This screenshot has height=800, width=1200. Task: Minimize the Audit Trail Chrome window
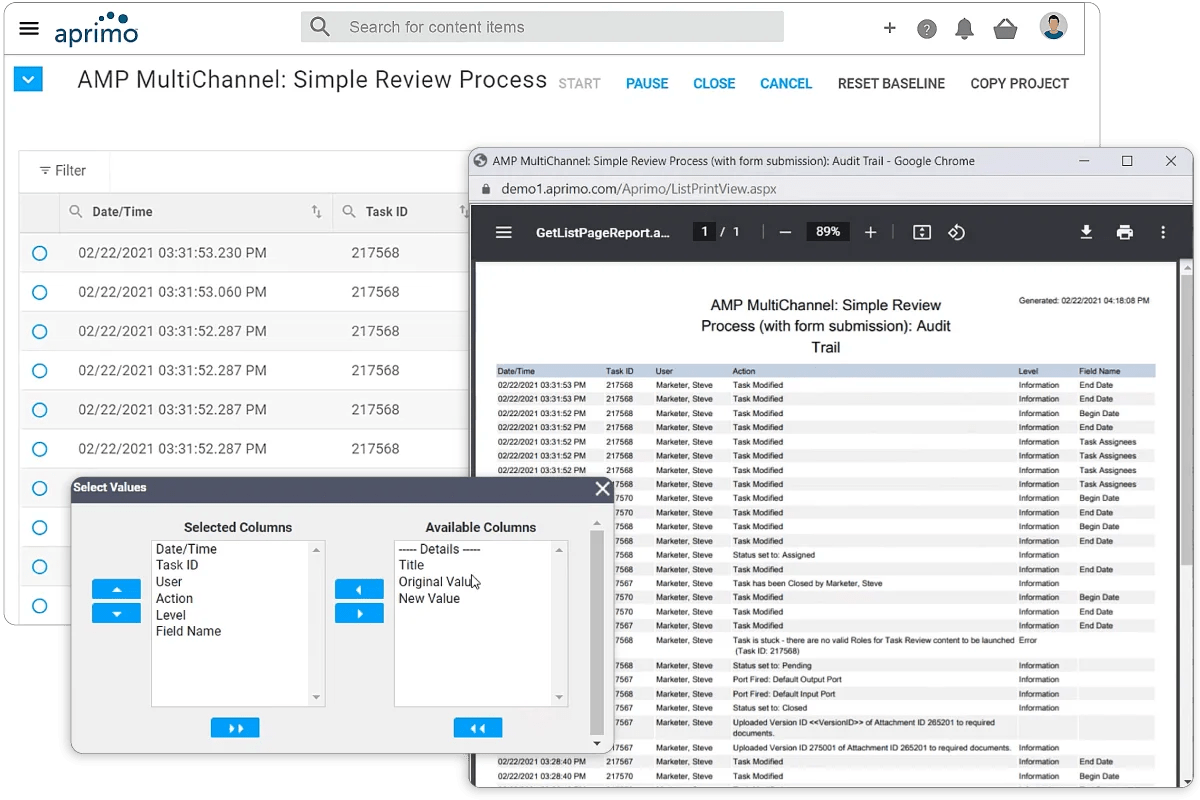[1083, 161]
